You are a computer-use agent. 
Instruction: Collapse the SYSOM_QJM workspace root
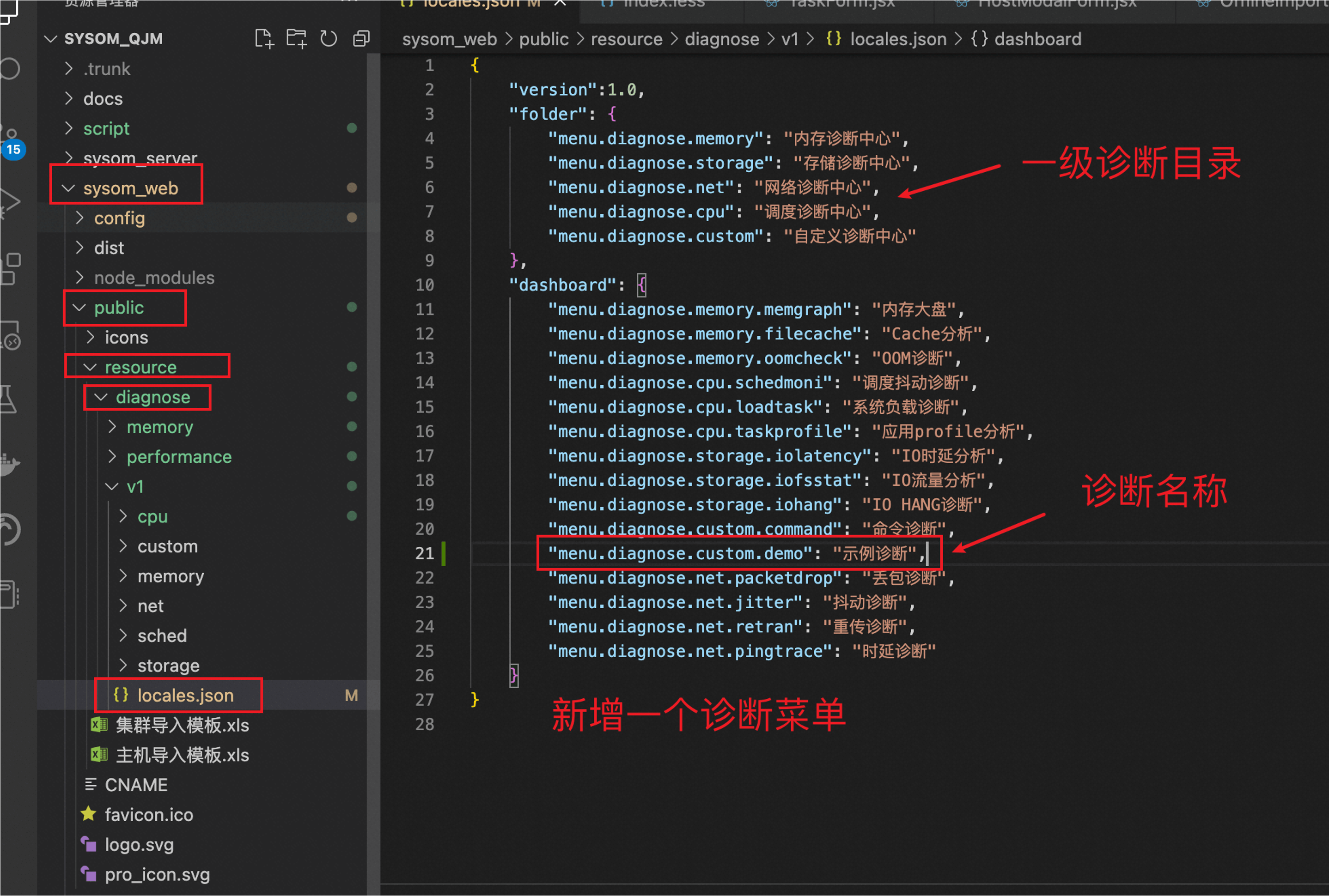[x=51, y=39]
